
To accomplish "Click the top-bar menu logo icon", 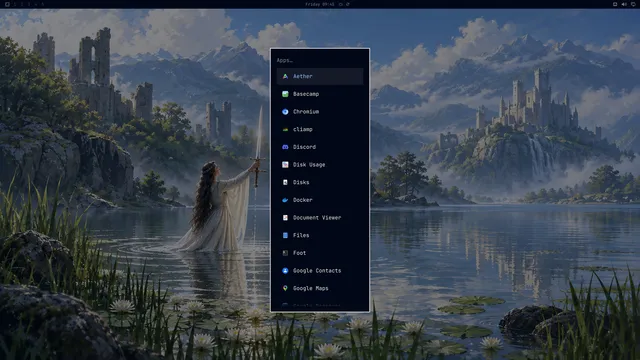I will pos(7,4).
